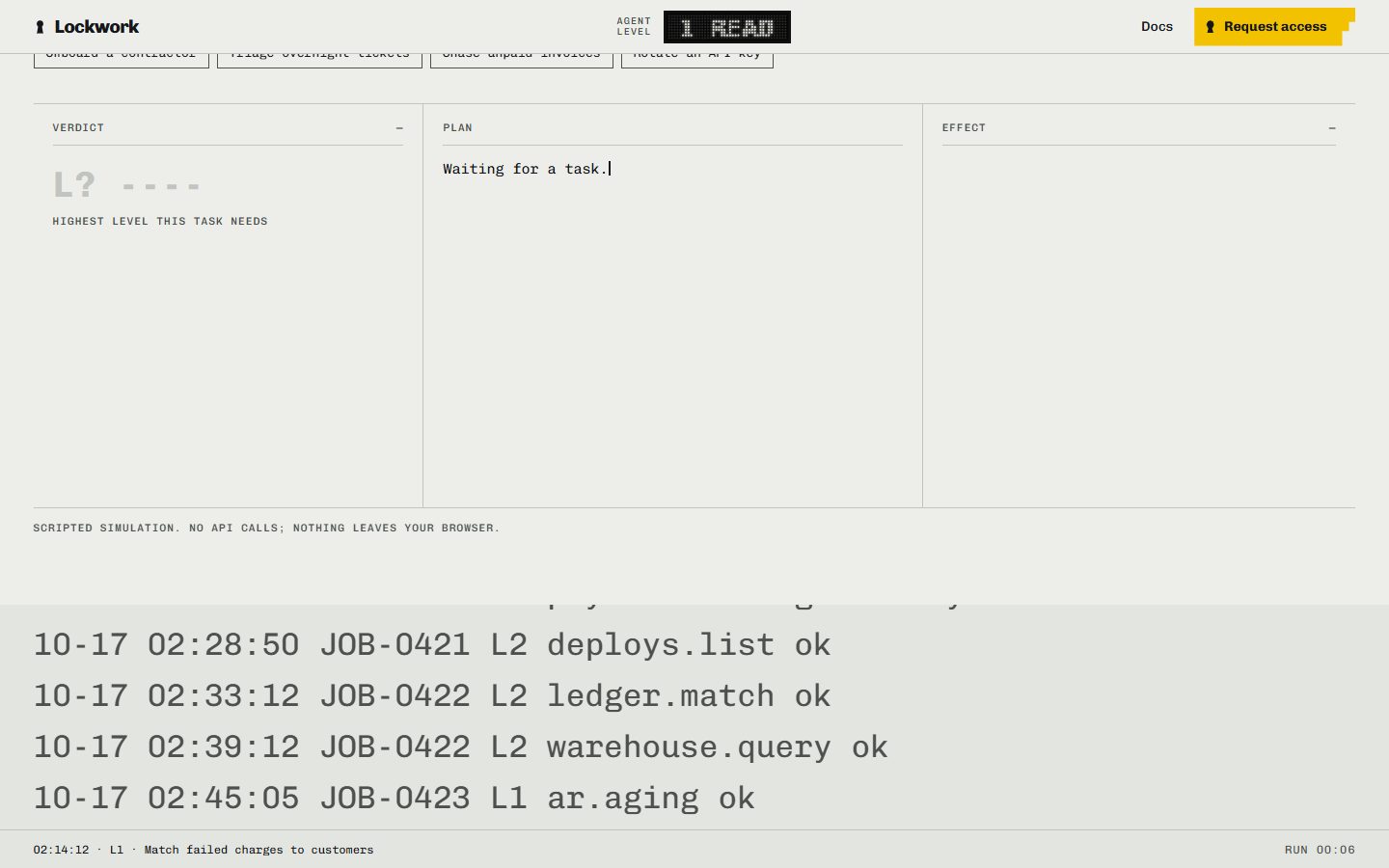Collapse the Effect panel dash
Image resolution: width=1389 pixels, height=868 pixels.
[x=1332, y=128]
